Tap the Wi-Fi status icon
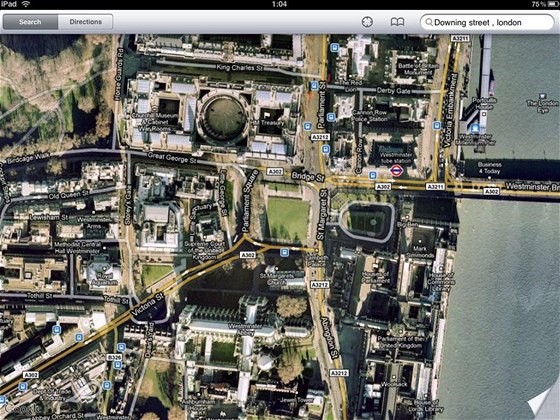Screen dimensions: 560x420 pos(26,4)
